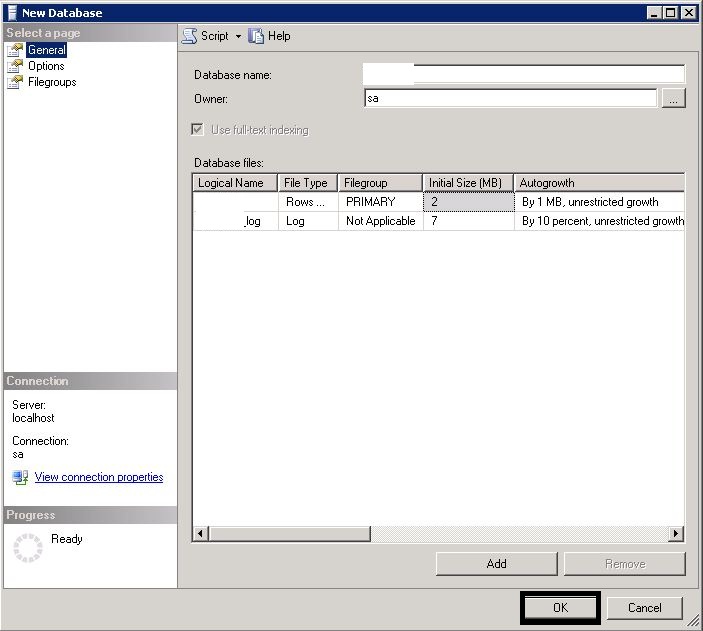
Task: Click the Database name input field
Action: point(524,74)
